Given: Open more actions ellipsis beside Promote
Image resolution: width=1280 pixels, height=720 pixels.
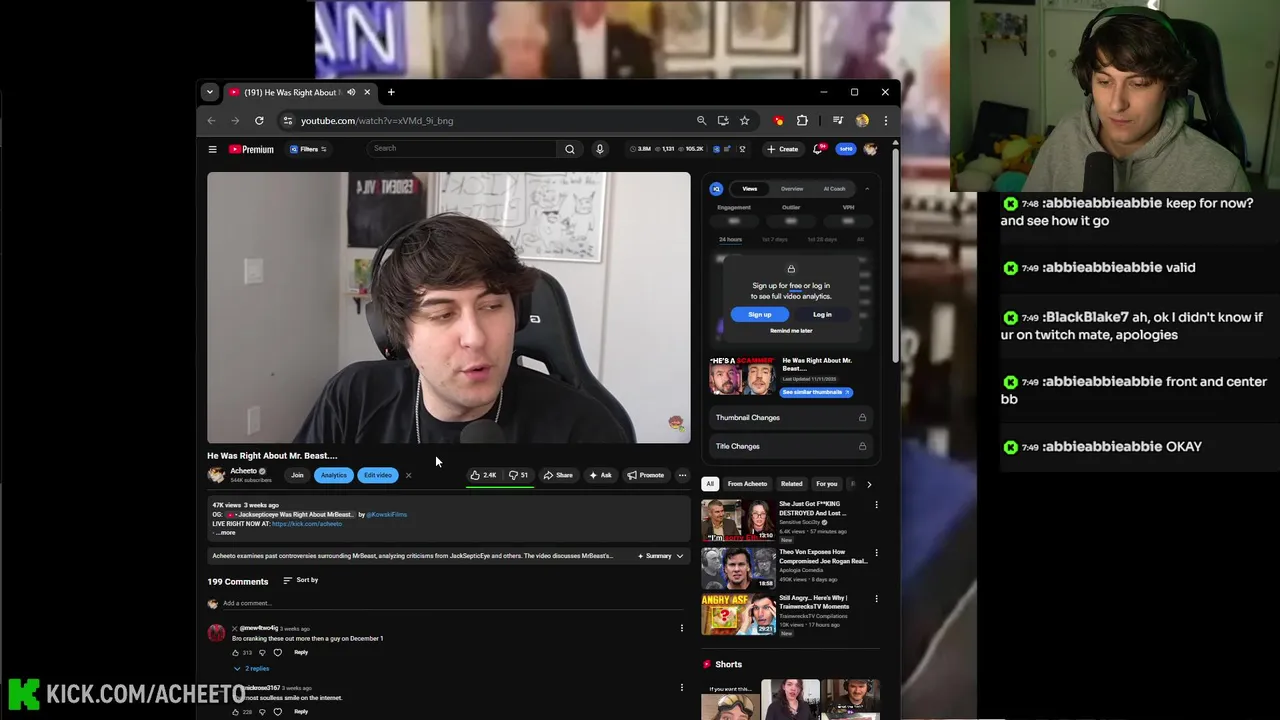Looking at the screenshot, I should (682, 475).
